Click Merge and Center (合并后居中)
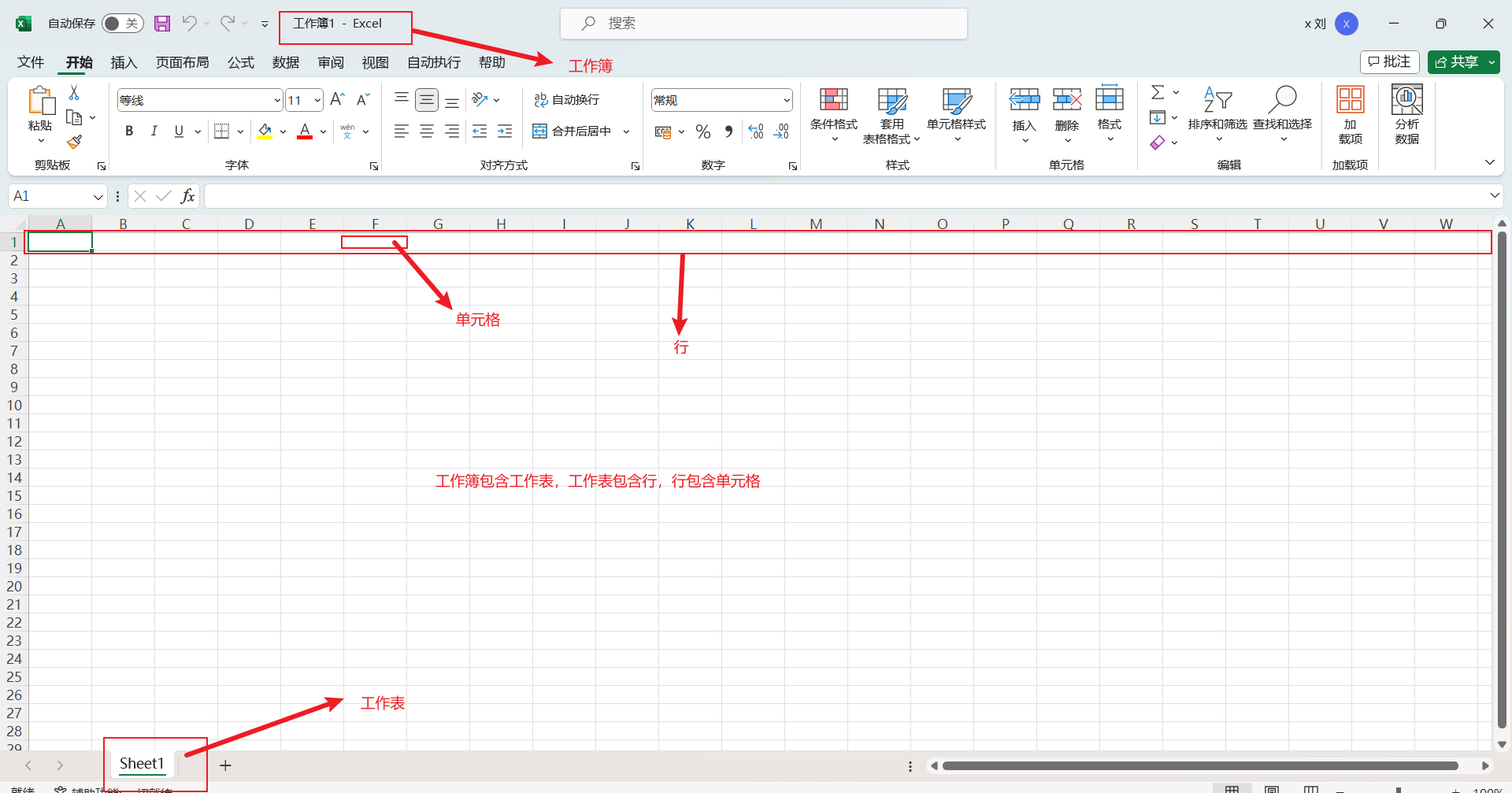Image resolution: width=1512 pixels, height=793 pixels. coord(573,132)
